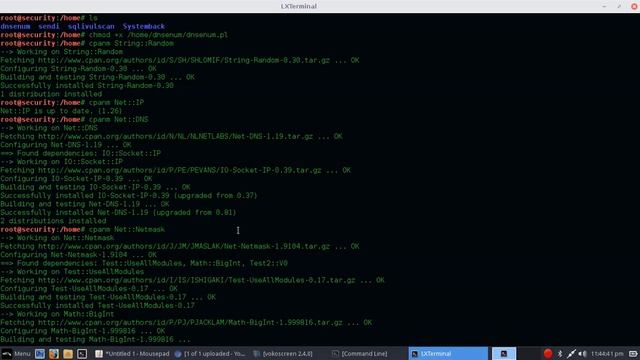This screenshot has width=640, height=360.
Task: Click the 'sqlivulscan' directory name
Action: click(x=91, y=26)
